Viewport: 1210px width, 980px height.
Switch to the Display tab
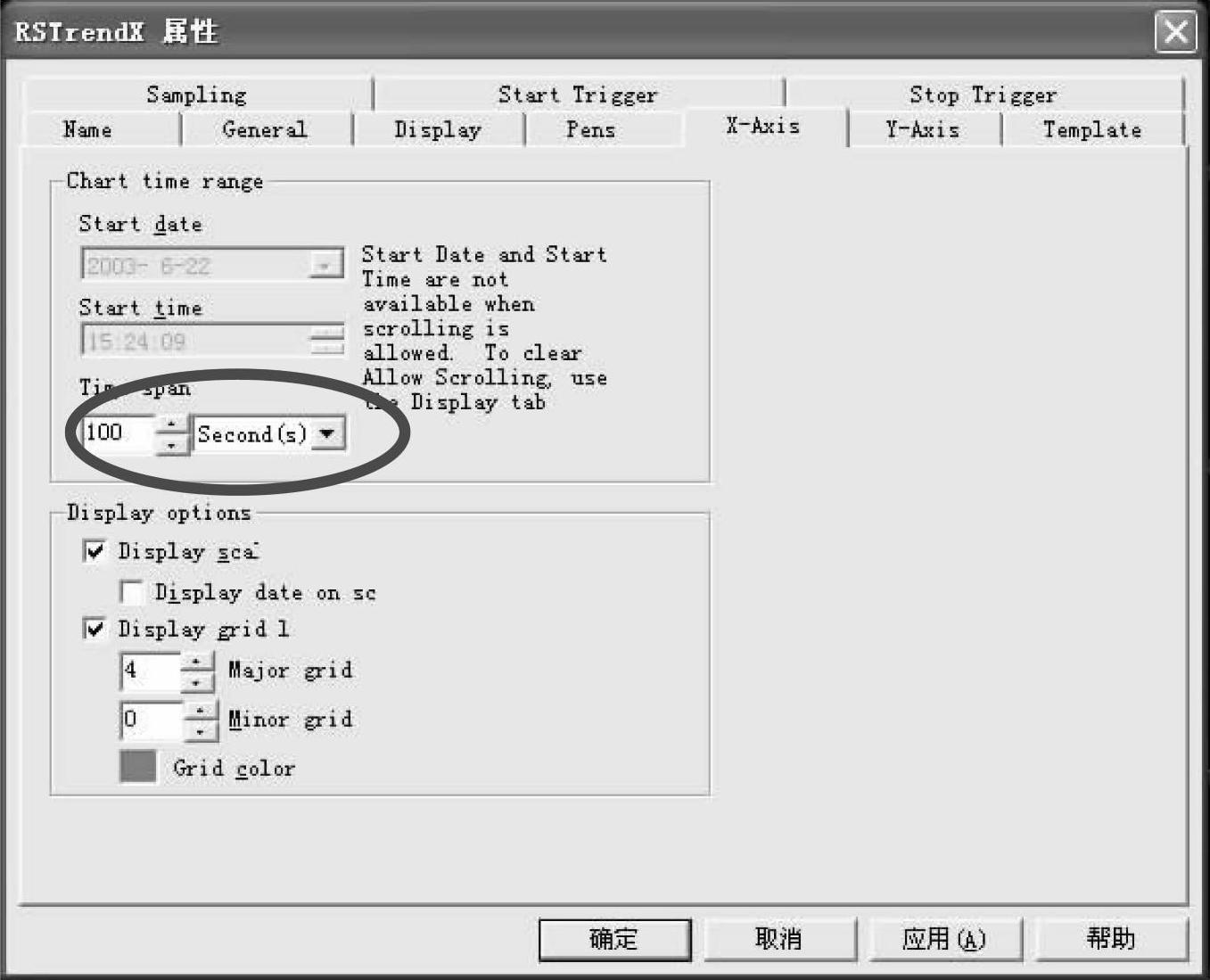[x=438, y=129]
